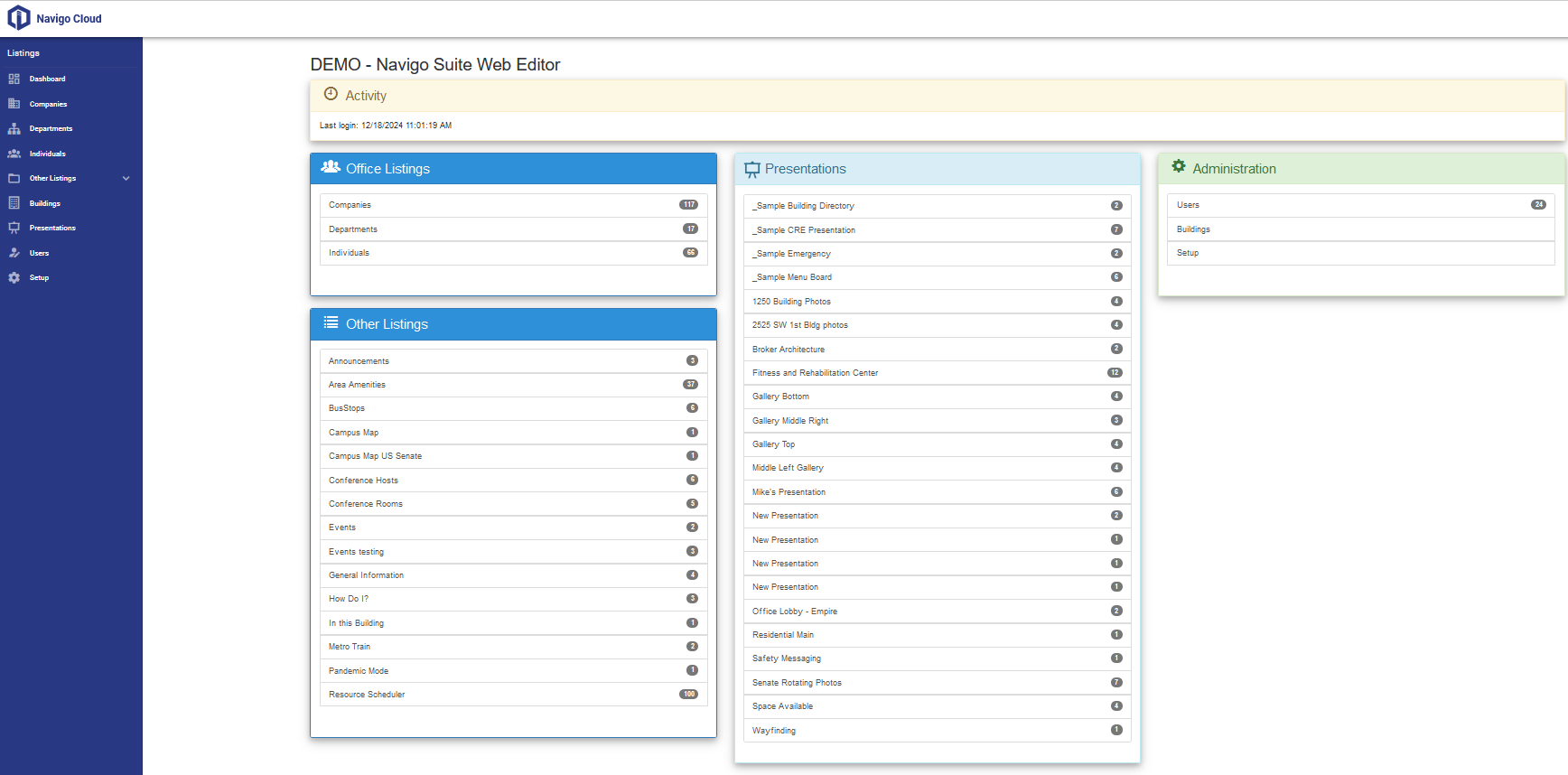
Task: Click the Presentations sidebar icon
Action: coord(14,228)
